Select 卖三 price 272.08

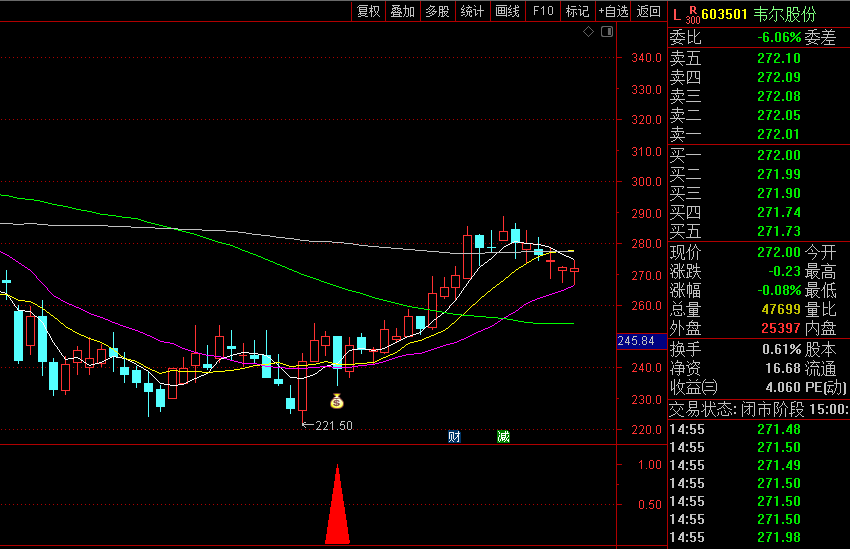[x=779, y=96]
